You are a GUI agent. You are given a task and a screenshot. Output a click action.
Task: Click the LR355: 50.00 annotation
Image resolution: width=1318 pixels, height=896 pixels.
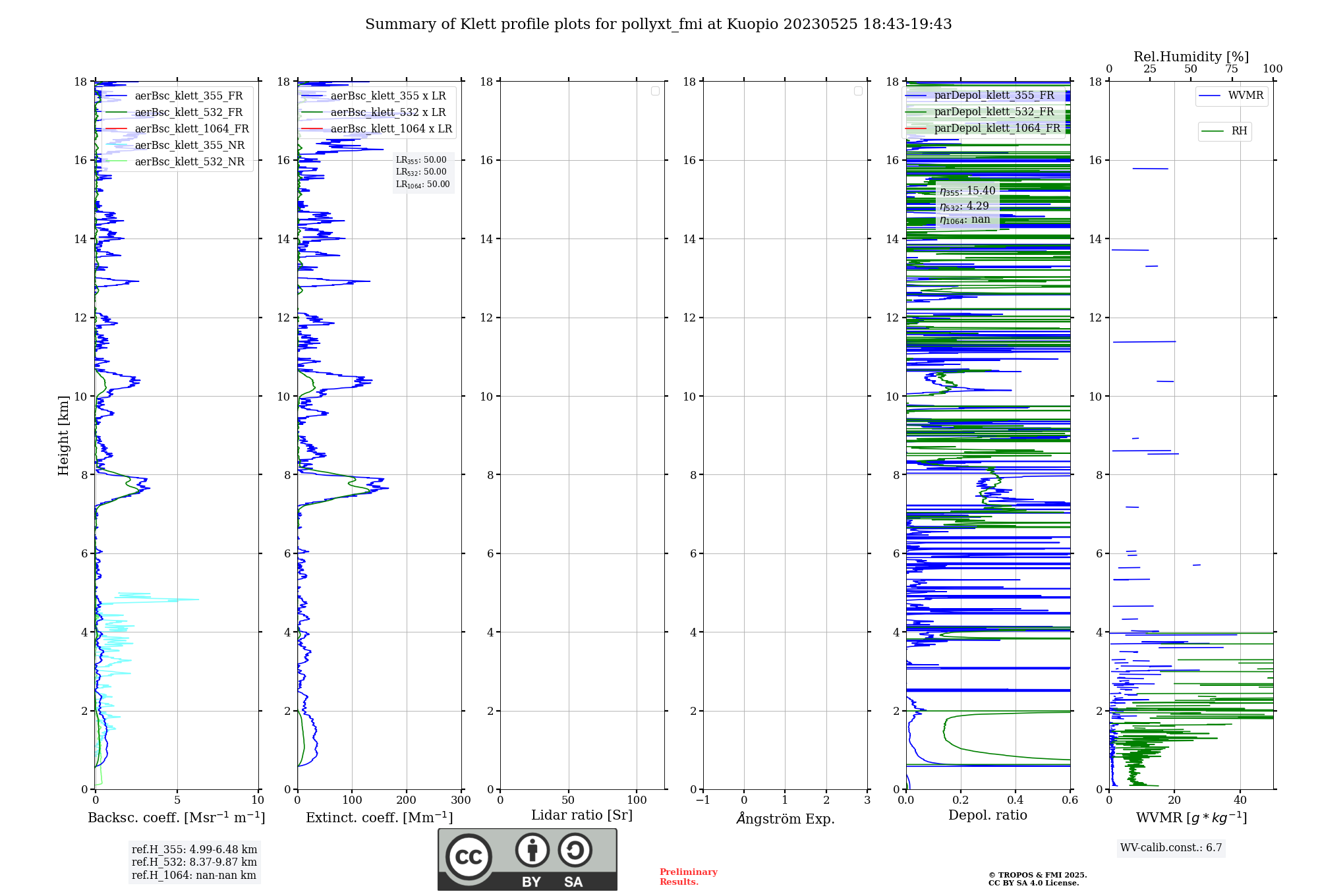(x=421, y=160)
